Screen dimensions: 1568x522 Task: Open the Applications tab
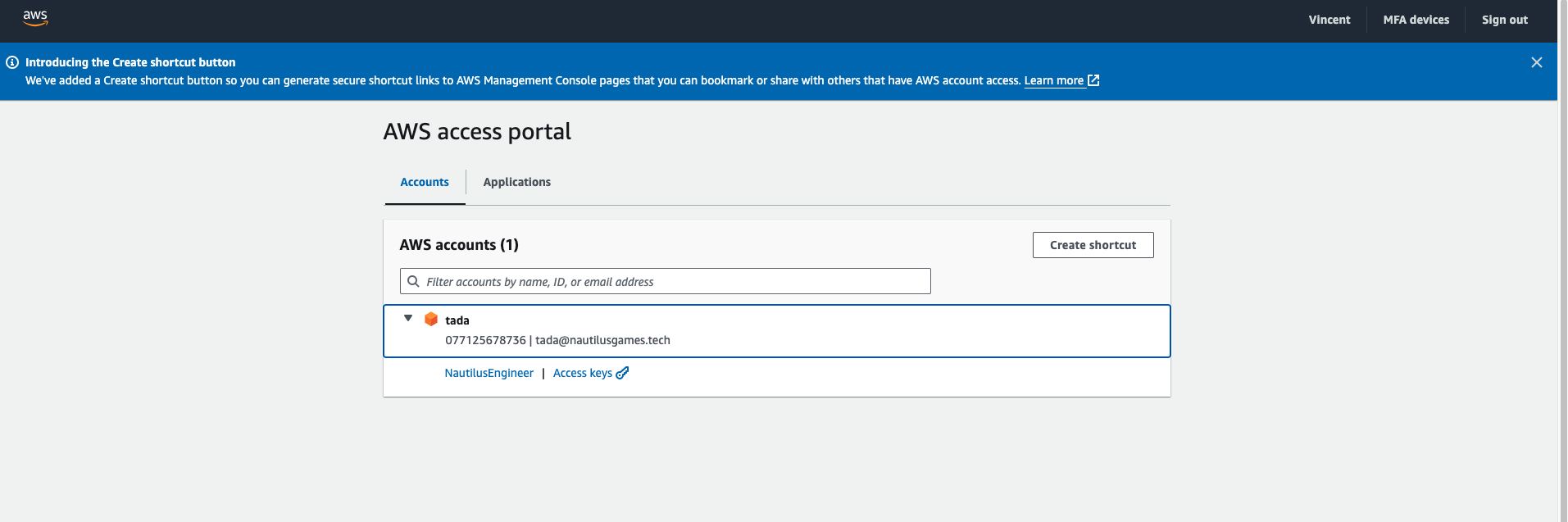[516, 182]
